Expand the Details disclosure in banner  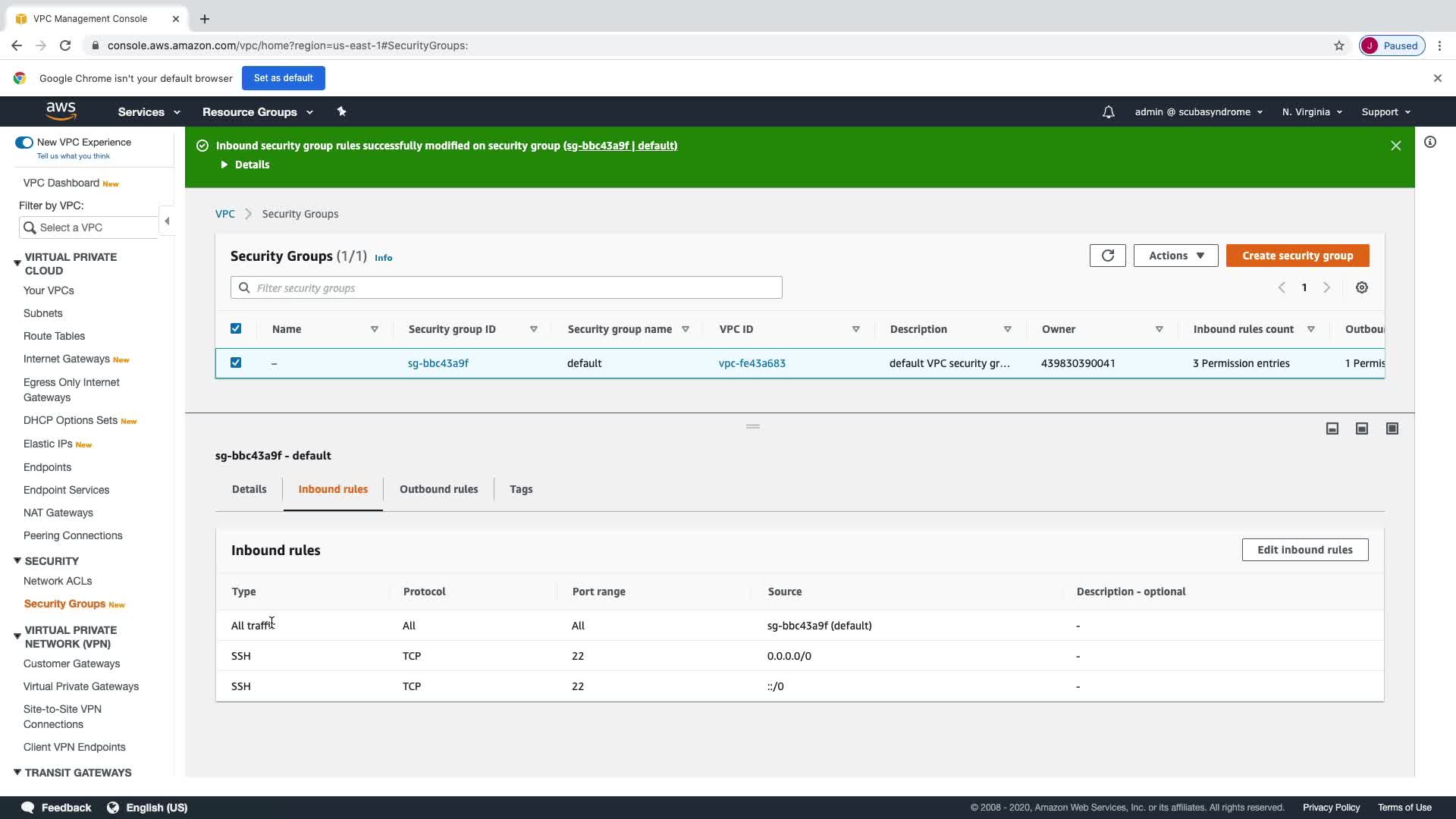click(245, 165)
